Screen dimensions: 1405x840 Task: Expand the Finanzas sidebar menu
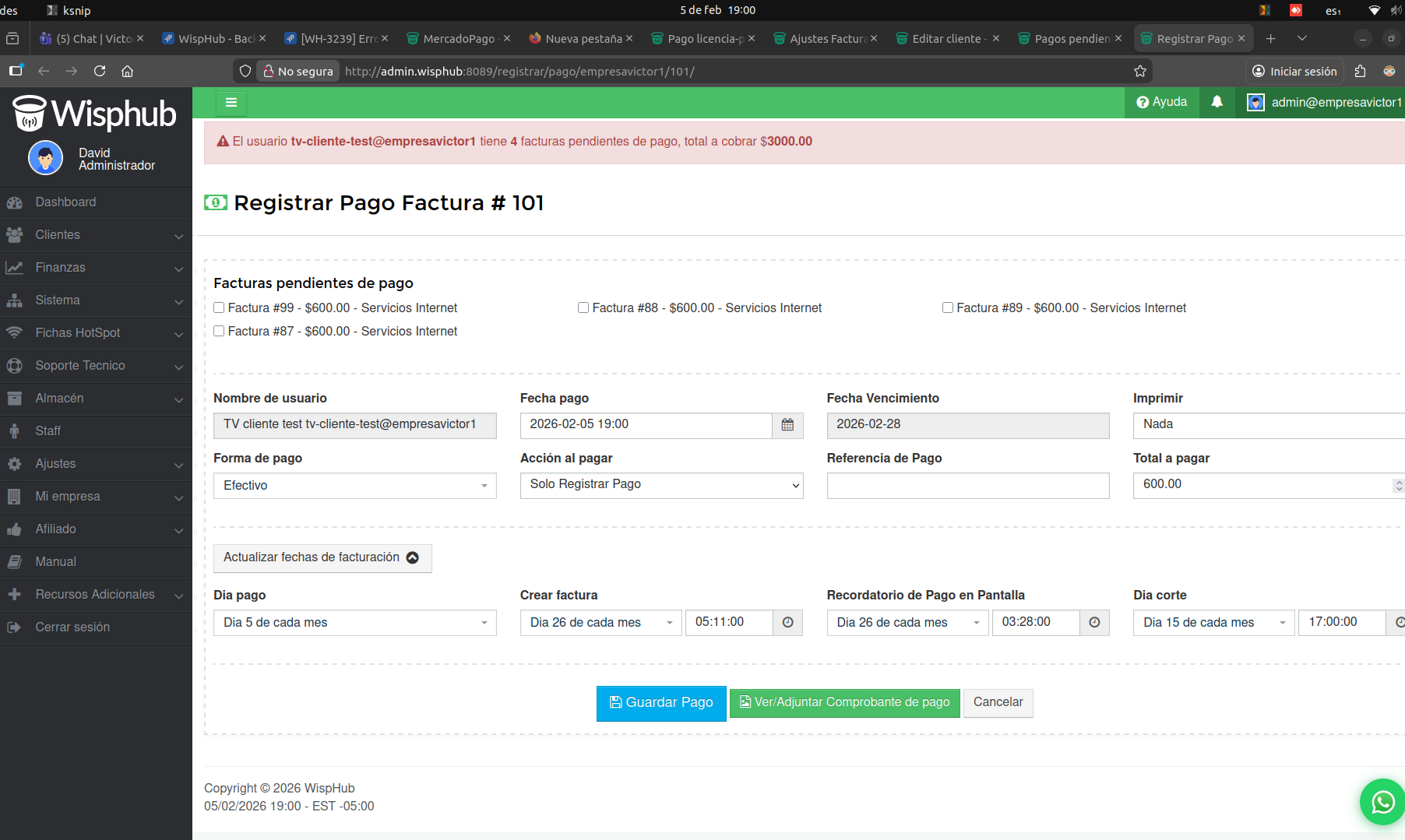96,268
